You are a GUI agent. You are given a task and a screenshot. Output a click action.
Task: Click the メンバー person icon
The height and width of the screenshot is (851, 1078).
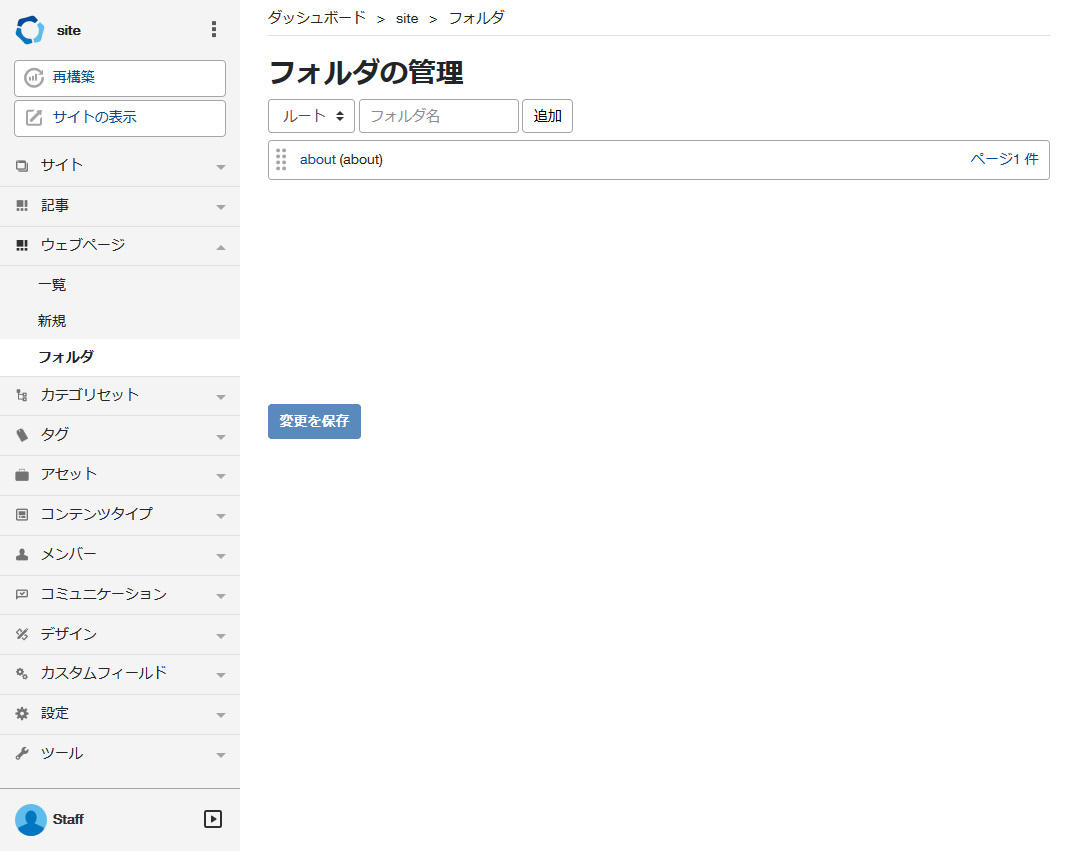pos(22,555)
